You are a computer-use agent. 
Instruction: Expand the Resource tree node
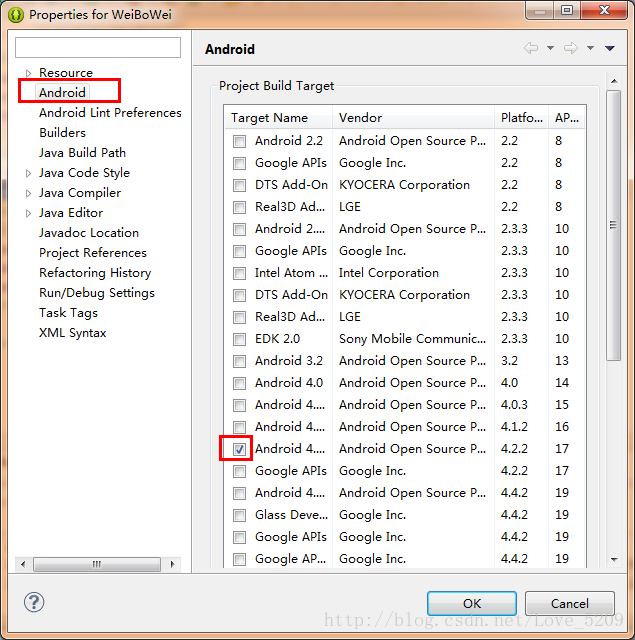[x=28, y=73]
